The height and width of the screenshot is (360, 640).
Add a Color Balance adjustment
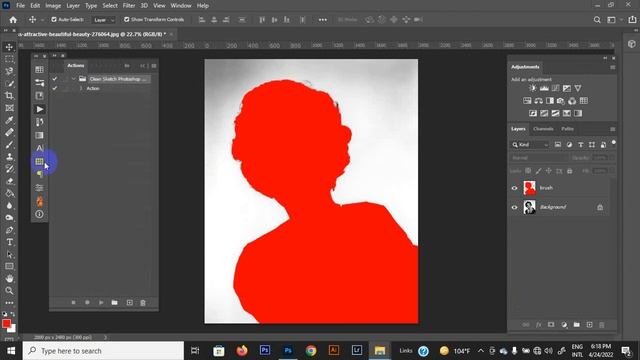click(x=539, y=101)
